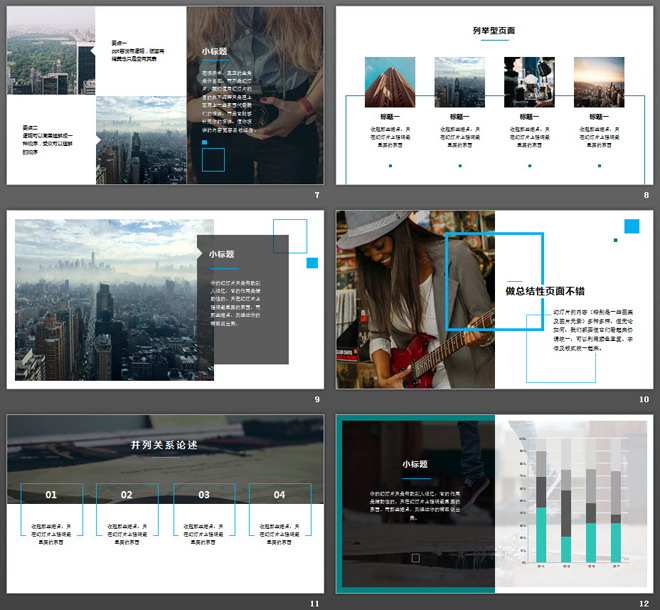Click the slide number 7 label
This screenshot has height=610, width=660.
[317, 195]
